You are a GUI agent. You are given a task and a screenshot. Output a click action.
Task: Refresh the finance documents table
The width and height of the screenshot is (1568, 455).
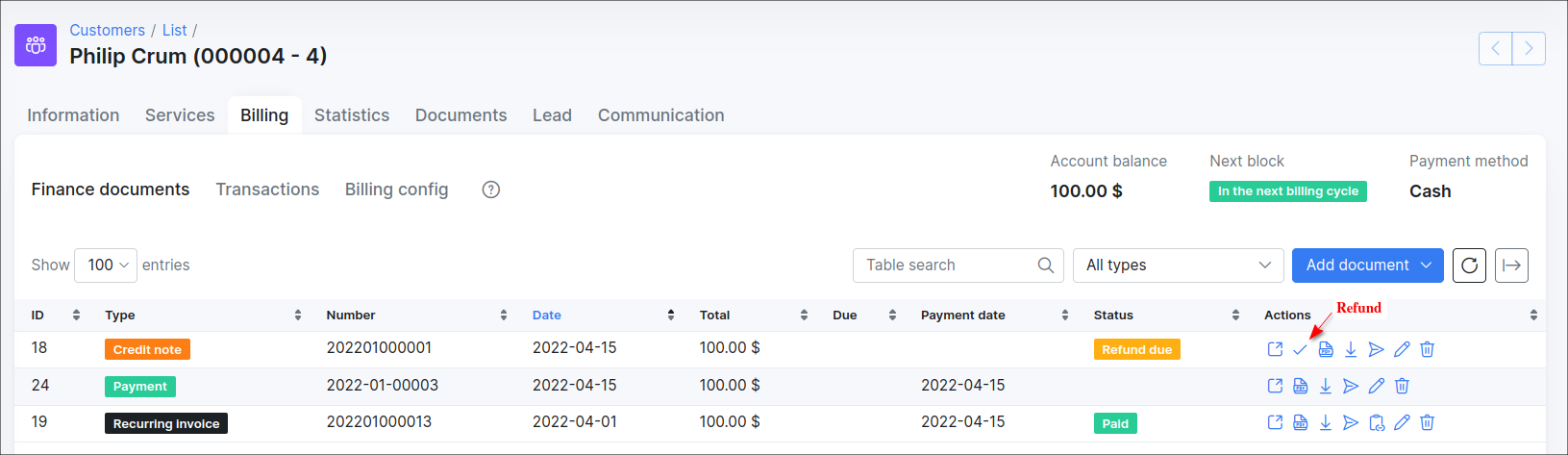point(1469,265)
